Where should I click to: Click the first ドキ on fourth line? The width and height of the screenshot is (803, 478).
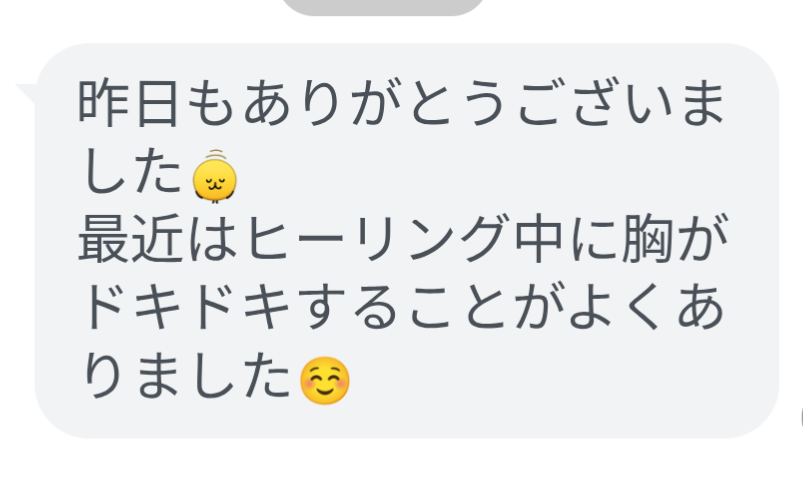point(133,307)
